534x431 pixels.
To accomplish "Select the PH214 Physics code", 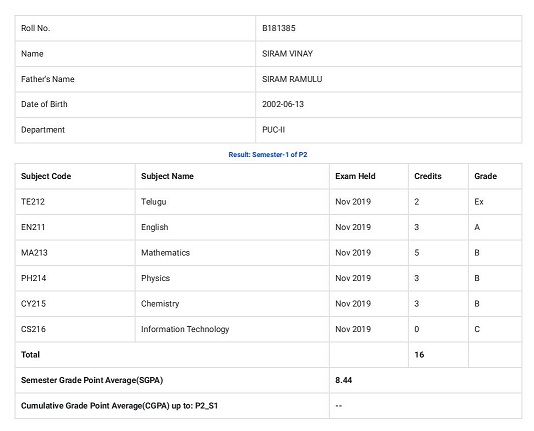I will 33,278.
